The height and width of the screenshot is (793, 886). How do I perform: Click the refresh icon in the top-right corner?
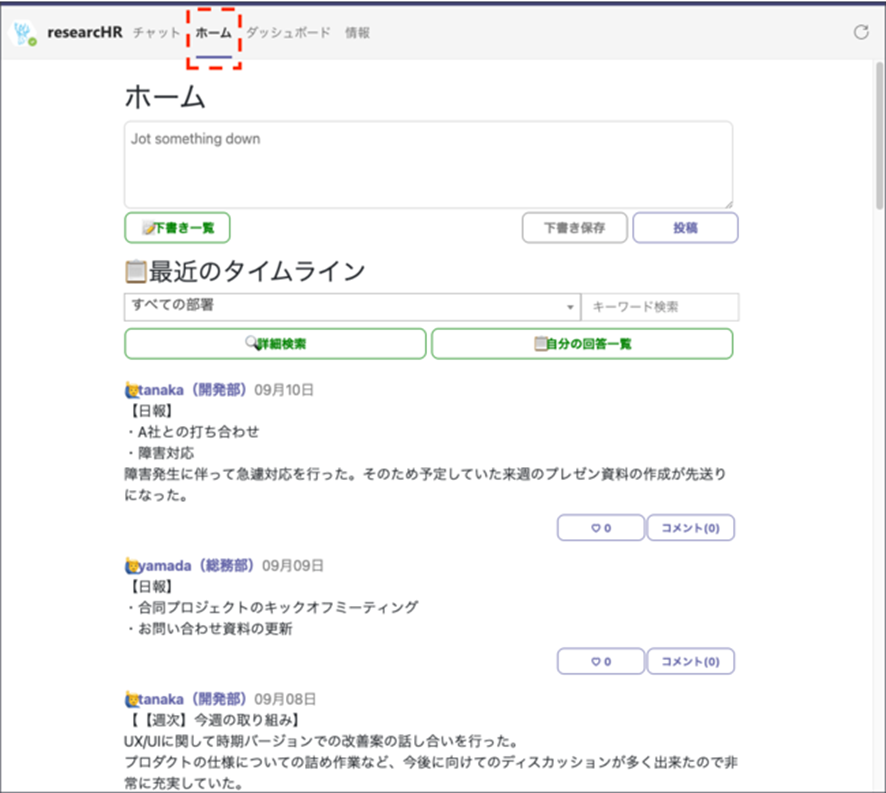[x=861, y=32]
